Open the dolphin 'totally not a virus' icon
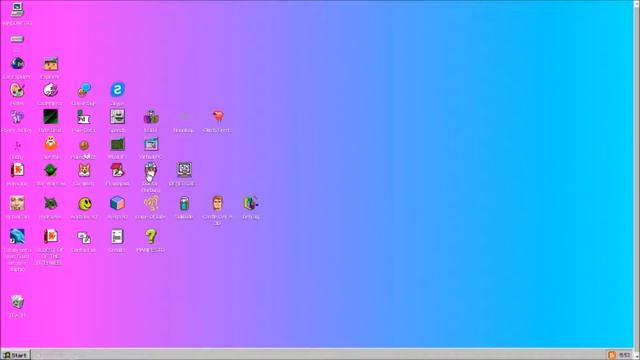 point(17,237)
